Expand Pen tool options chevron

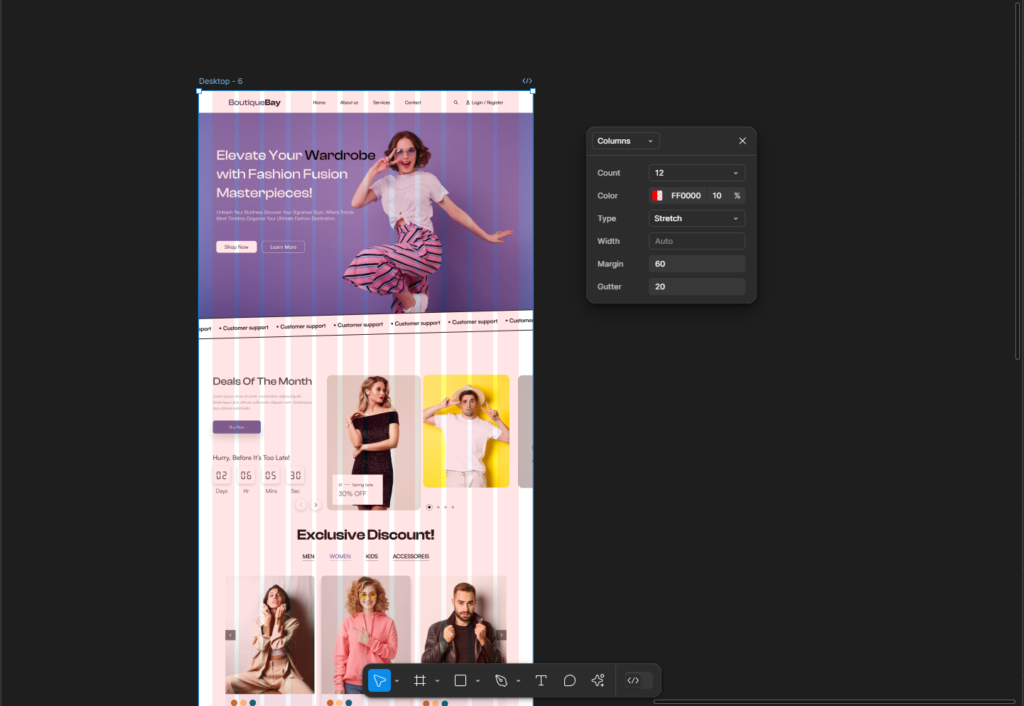(x=519, y=681)
